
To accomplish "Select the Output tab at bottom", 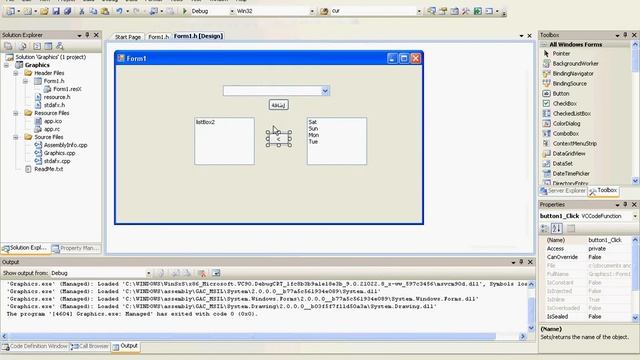I will [125, 346].
